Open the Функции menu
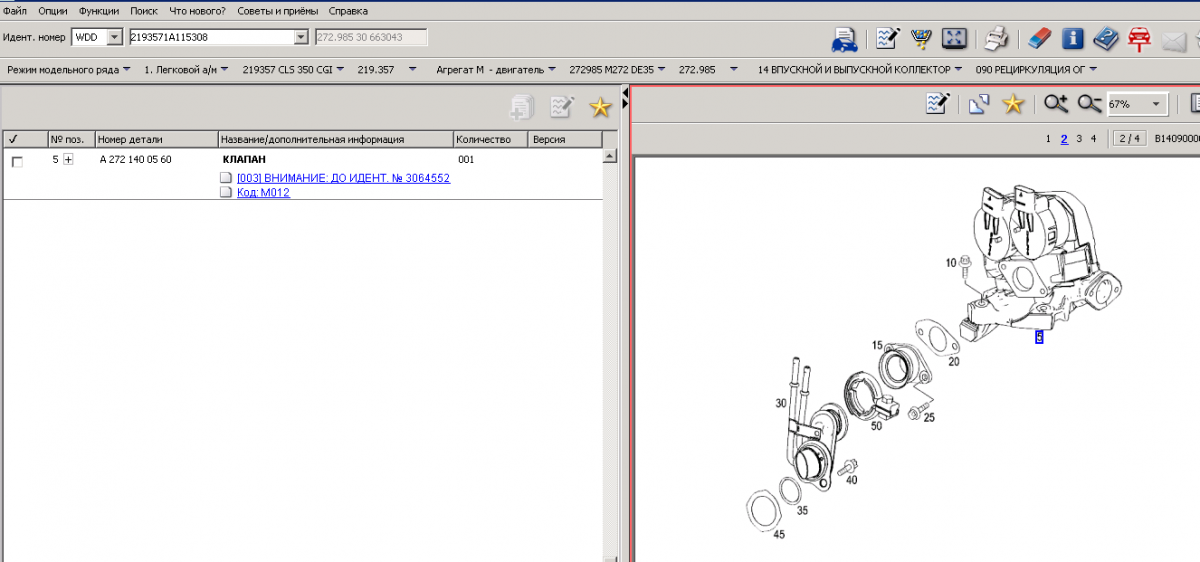 pos(101,11)
